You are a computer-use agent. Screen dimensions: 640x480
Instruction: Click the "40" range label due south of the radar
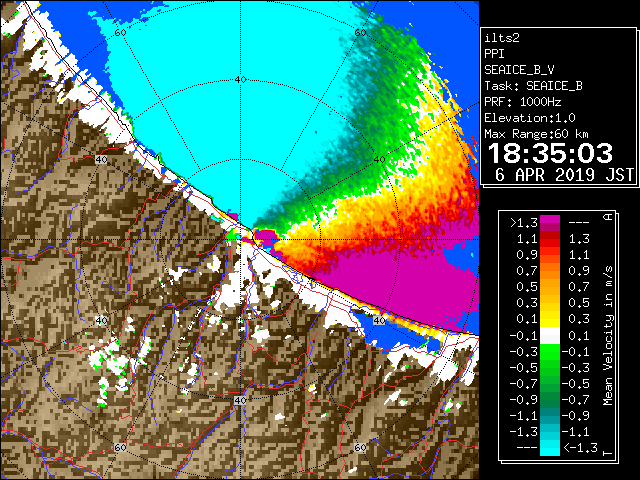click(240, 400)
